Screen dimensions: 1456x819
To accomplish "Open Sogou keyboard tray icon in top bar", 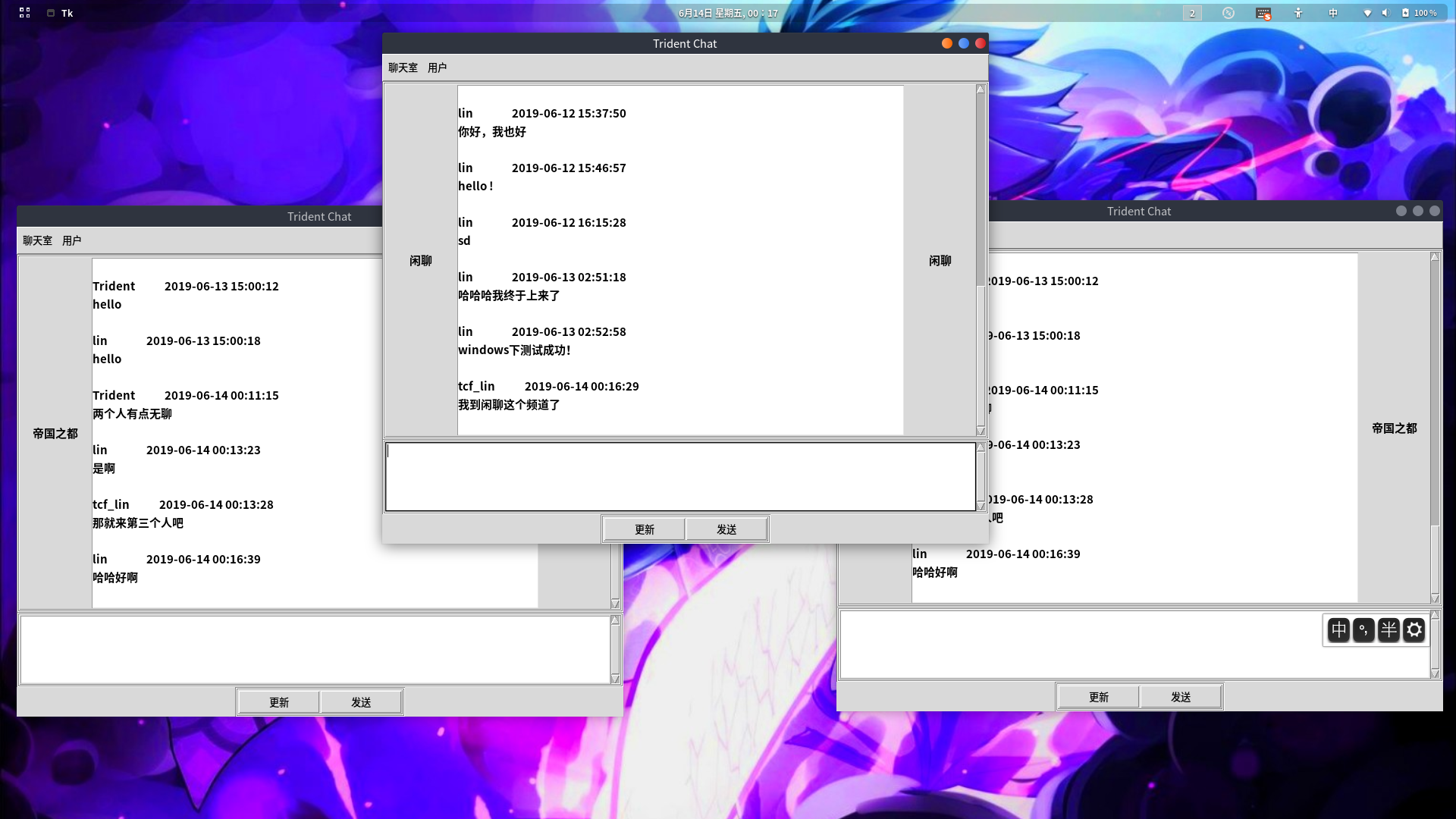I will coord(1263,13).
